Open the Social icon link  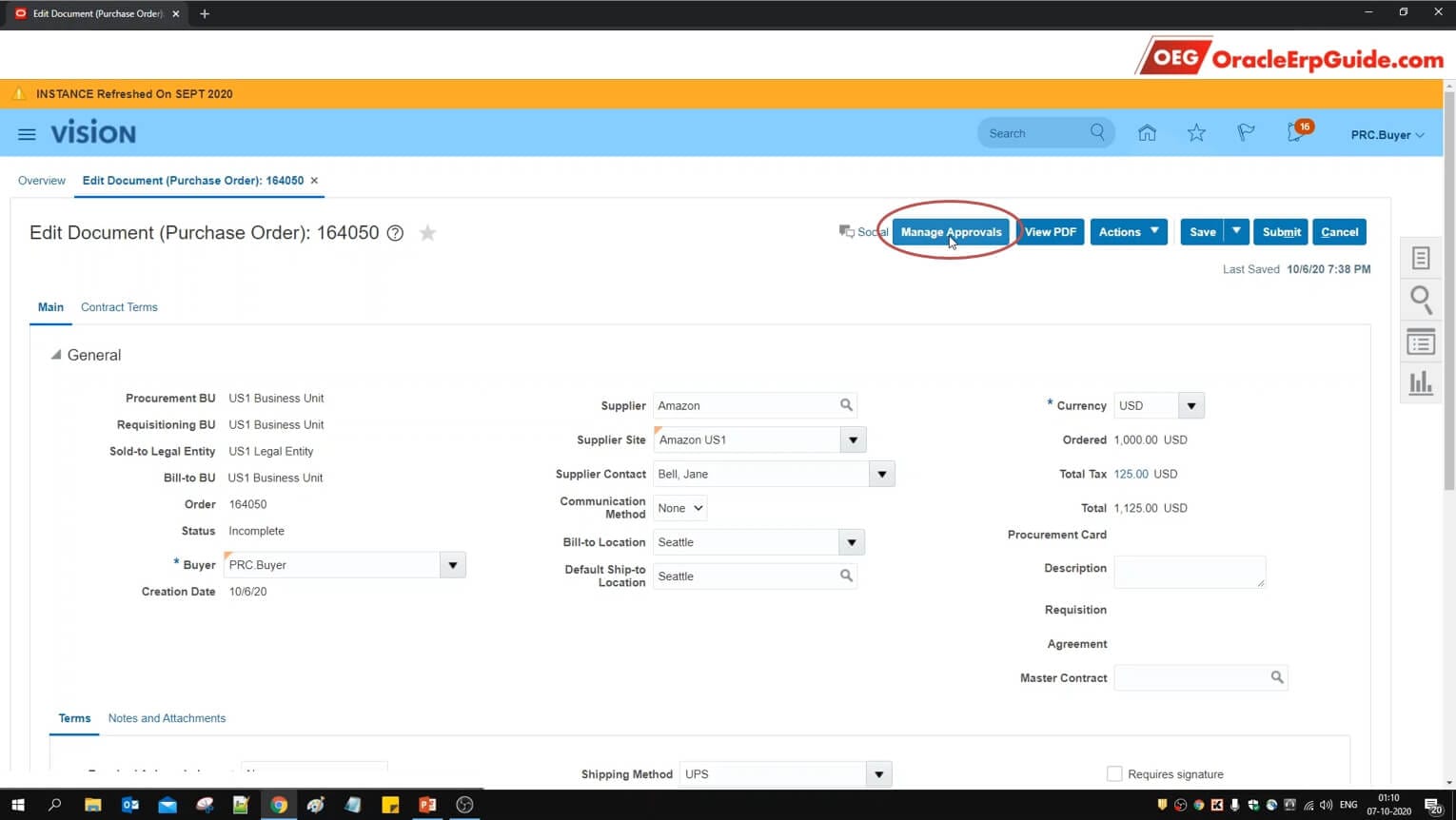coord(863,232)
